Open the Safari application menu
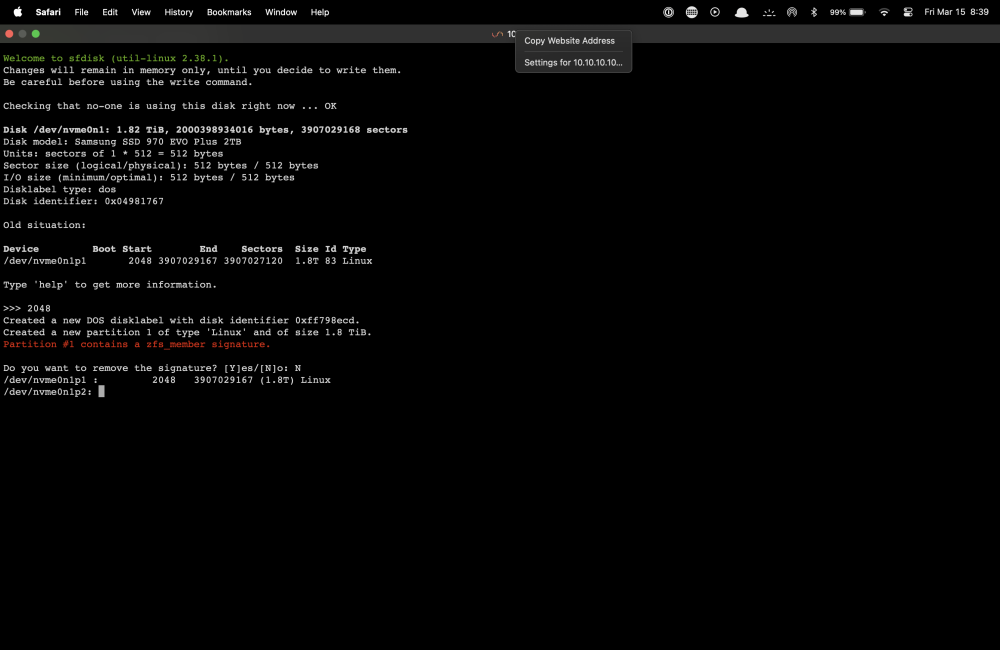The width and height of the screenshot is (1000, 650). [x=48, y=12]
